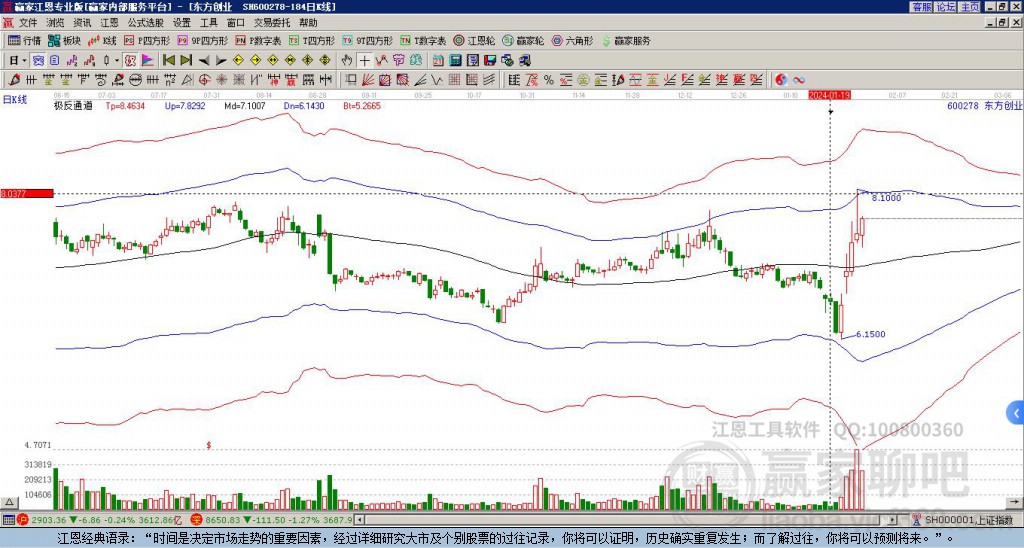Screen dimensions: 1024x548
Task: Click the 2024-01-19 red date marker
Action: 829,95
